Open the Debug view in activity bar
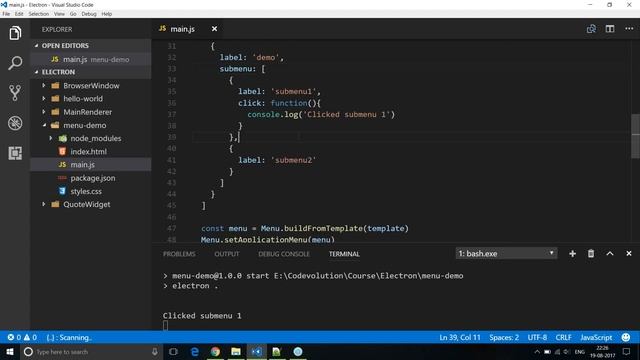Screen dimensions: 640x360 tap(15, 123)
